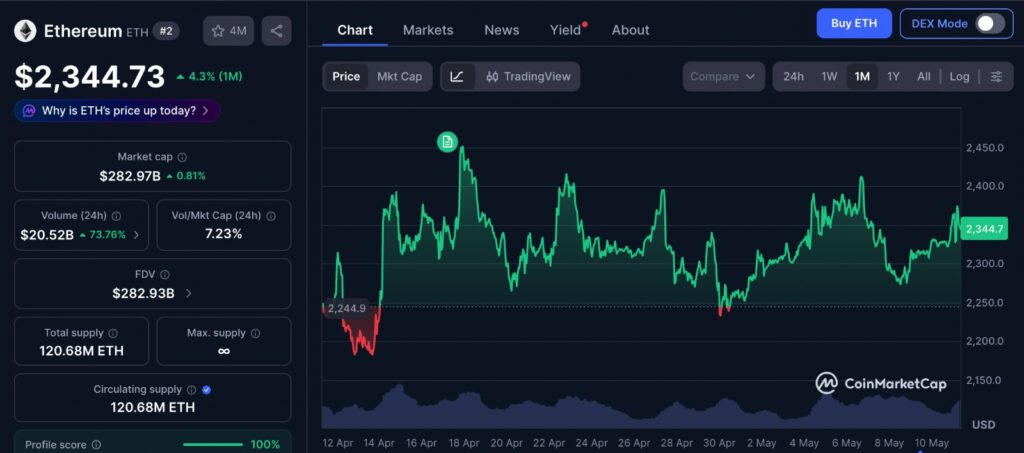Image resolution: width=1024 pixels, height=453 pixels.
Task: Set chart range to 1Y
Action: pyautogui.click(x=893, y=76)
